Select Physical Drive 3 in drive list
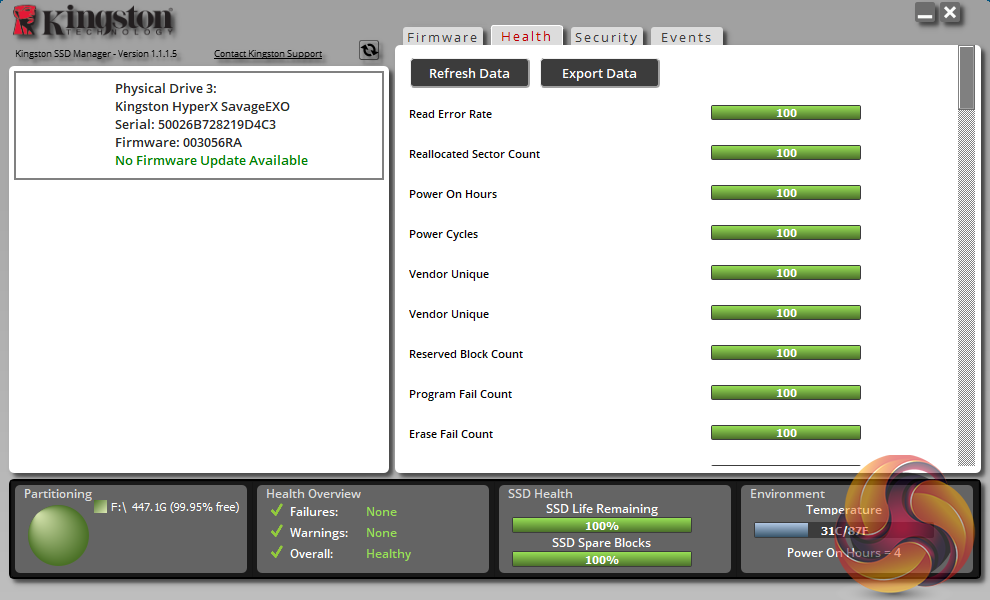The width and height of the screenshot is (990, 600). click(199, 125)
